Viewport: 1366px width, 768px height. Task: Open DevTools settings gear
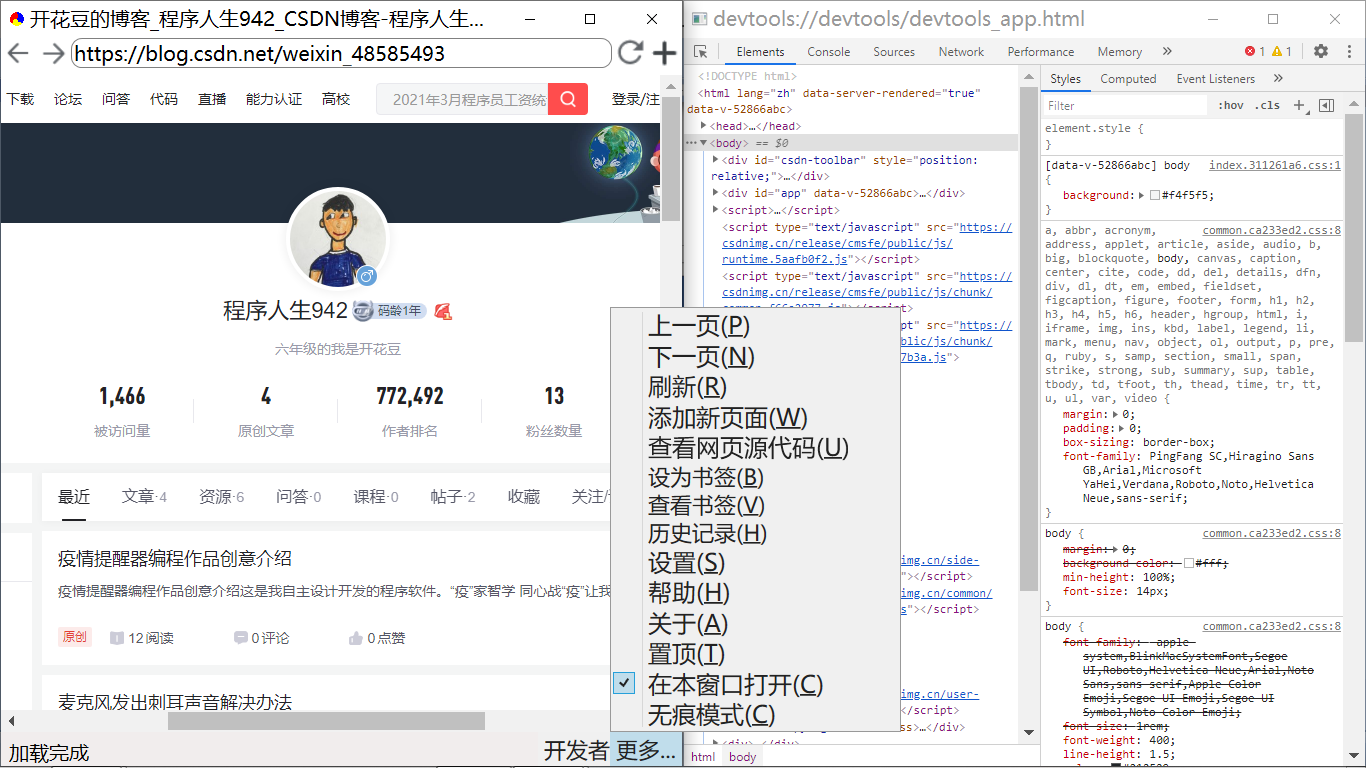[x=1321, y=51]
